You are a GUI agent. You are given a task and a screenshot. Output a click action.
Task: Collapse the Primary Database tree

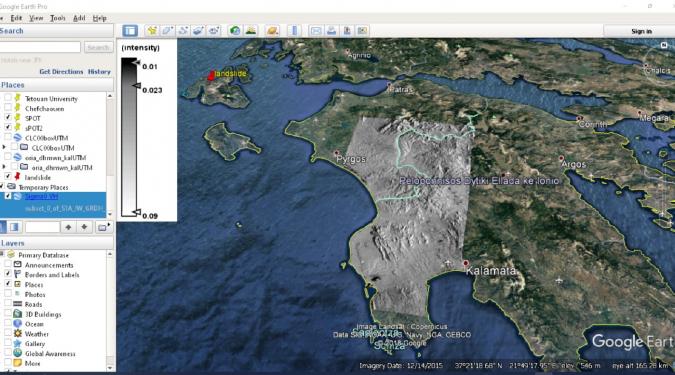pyautogui.click(x=2, y=254)
